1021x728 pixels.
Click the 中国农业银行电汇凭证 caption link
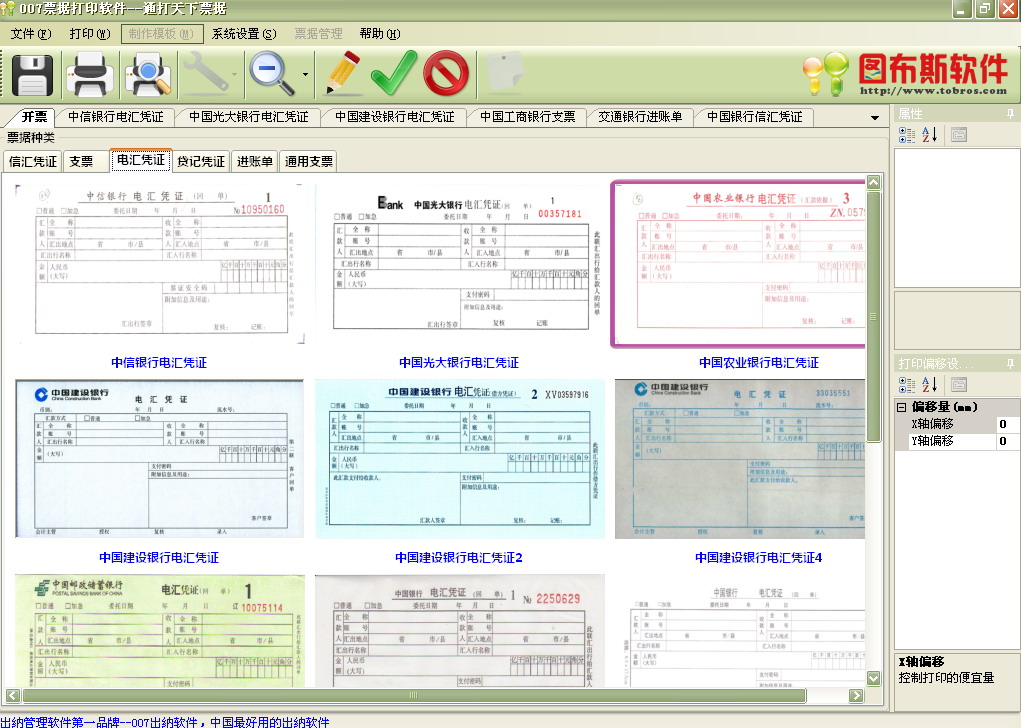click(x=759, y=363)
